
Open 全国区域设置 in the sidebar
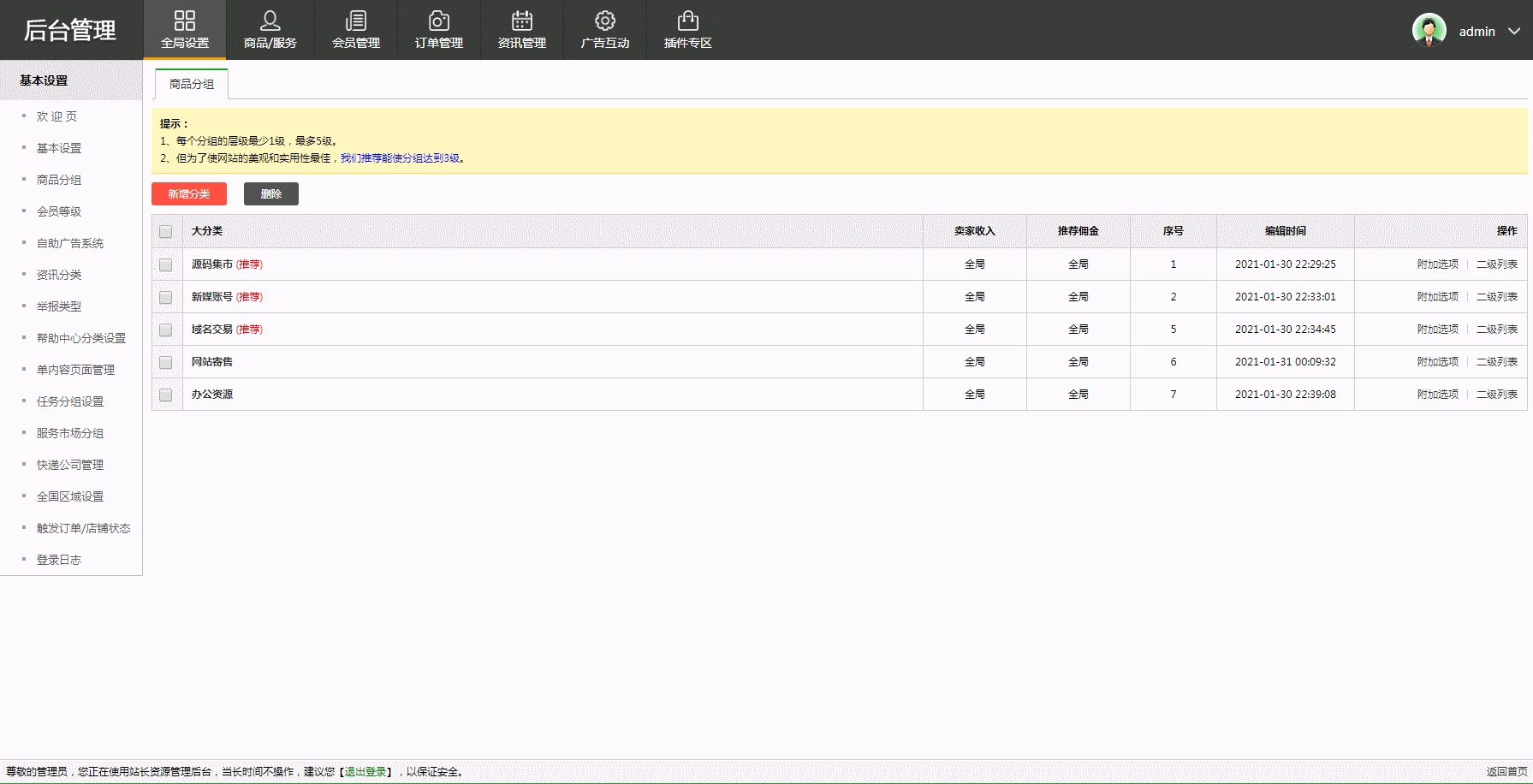[x=70, y=496]
